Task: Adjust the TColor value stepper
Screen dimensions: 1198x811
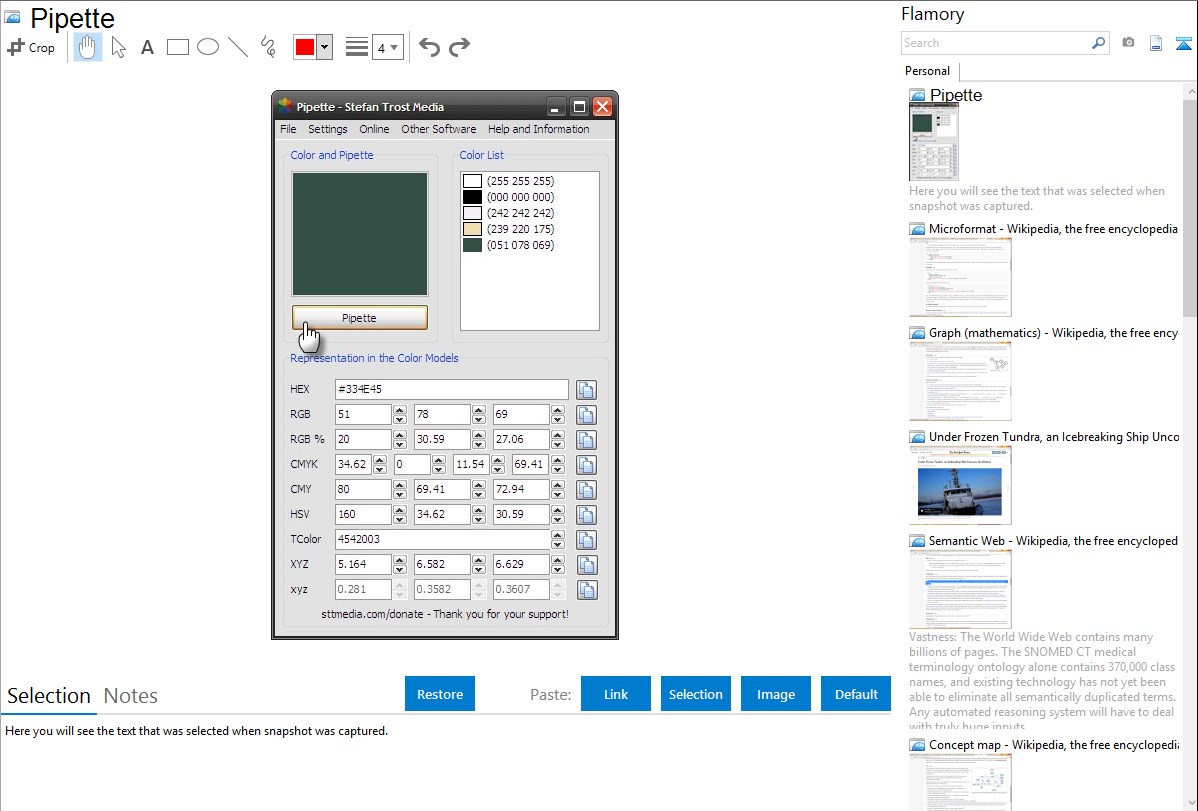Action: 558,540
